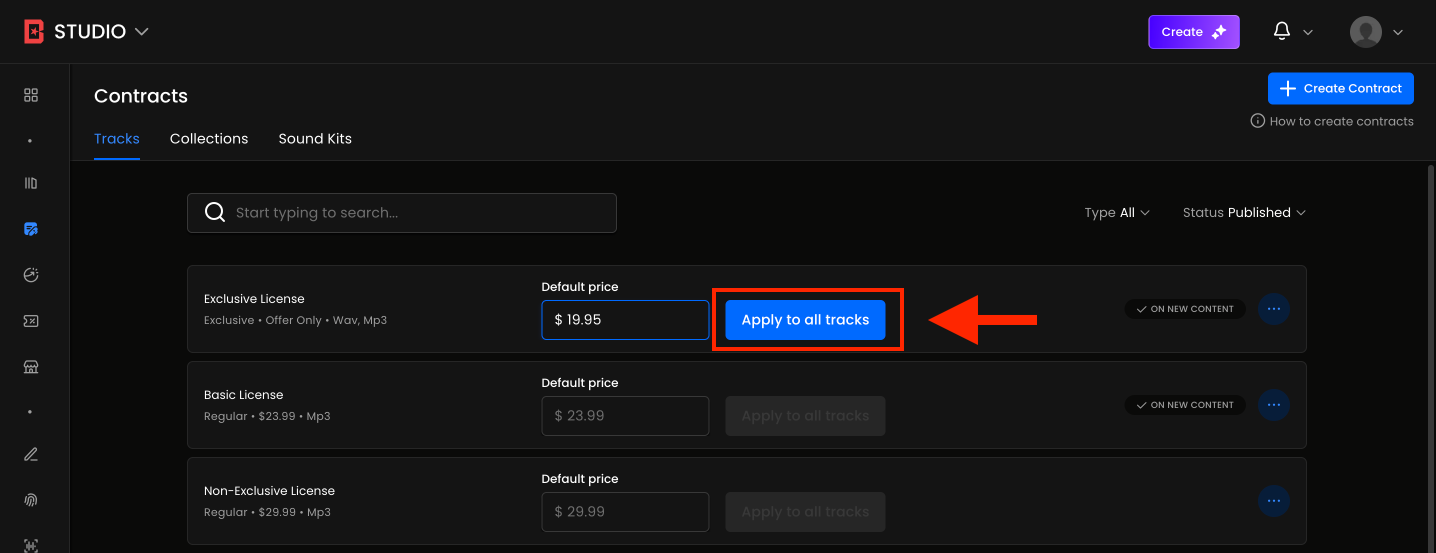Switch to the Collections tab

click(209, 139)
